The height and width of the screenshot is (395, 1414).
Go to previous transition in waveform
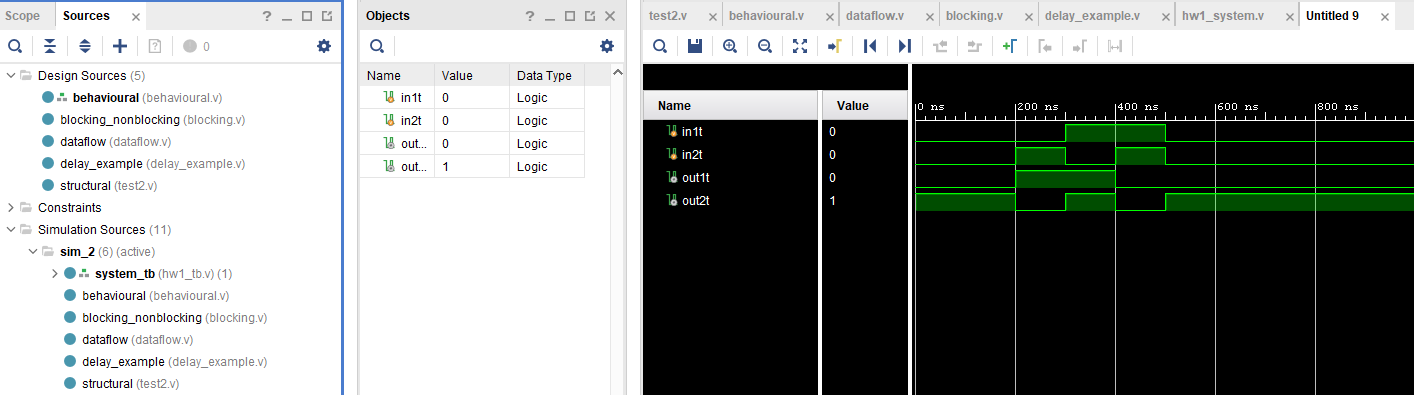[940, 46]
